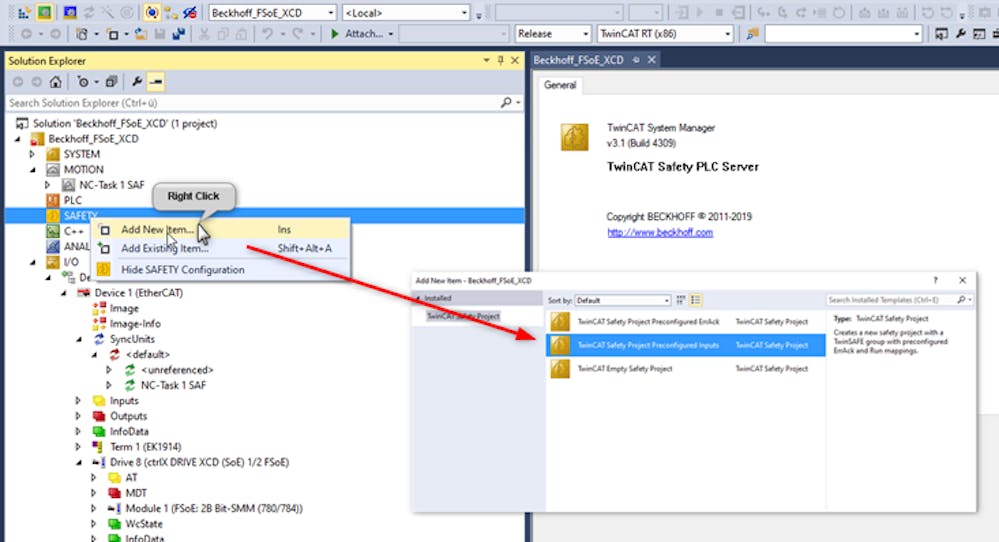Restart TwinCAT in run mode (green icon)
This screenshot has width=999, height=542.
tap(45, 13)
